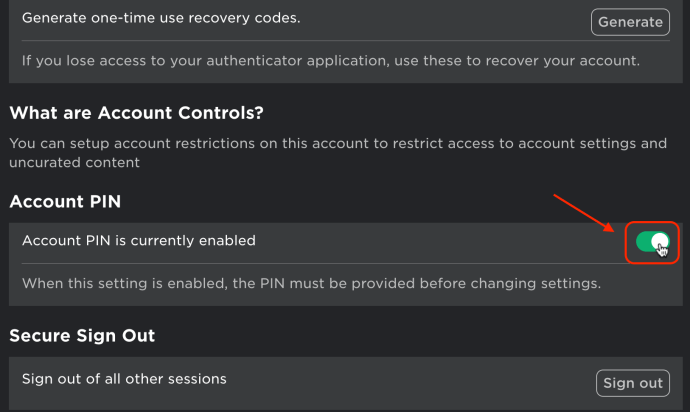Click the divider below the Account PIN row
The image size is (690, 412).
[323, 264]
